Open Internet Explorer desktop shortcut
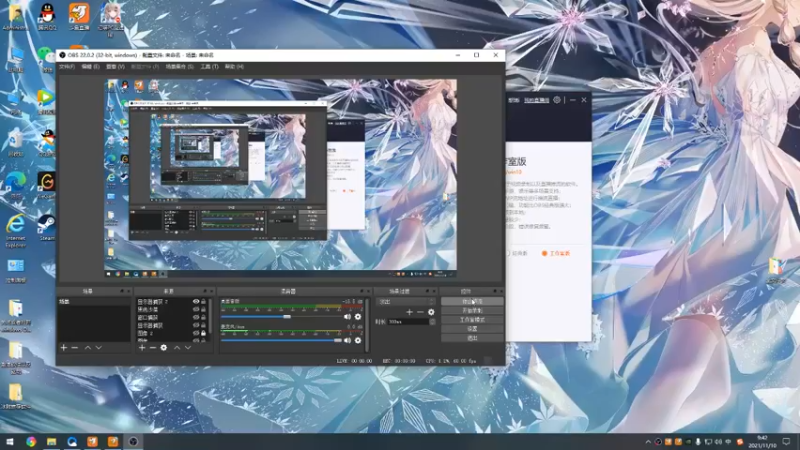800x450 pixels. coord(16,231)
